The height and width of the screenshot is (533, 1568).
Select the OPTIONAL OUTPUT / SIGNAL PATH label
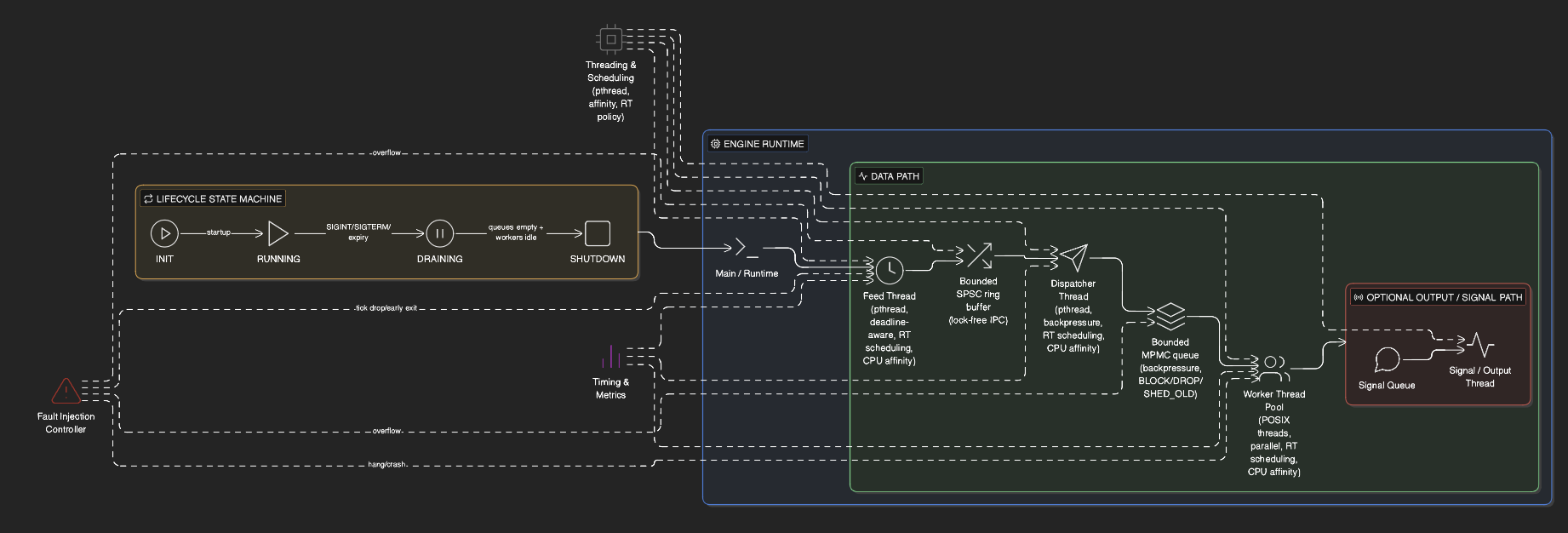(1445, 297)
